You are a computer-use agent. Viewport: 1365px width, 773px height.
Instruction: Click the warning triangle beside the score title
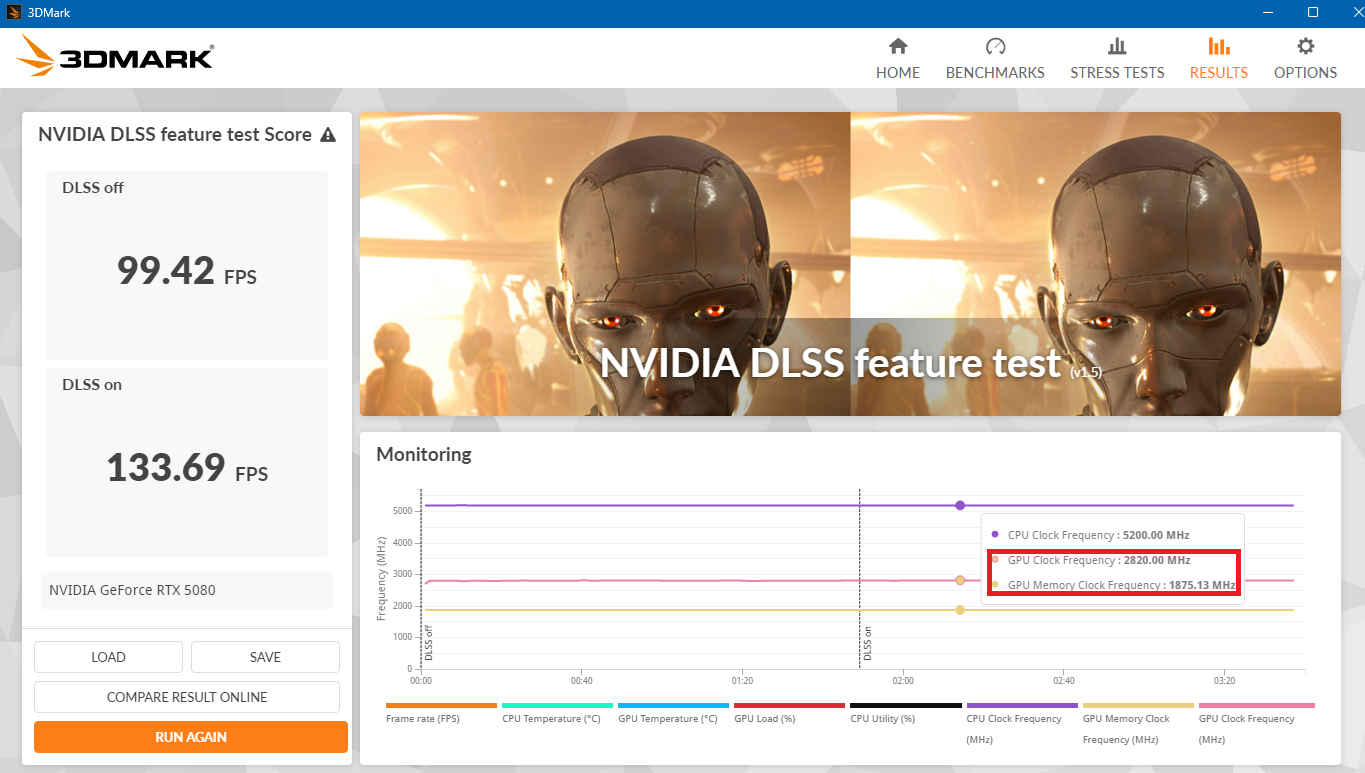pyautogui.click(x=327, y=135)
